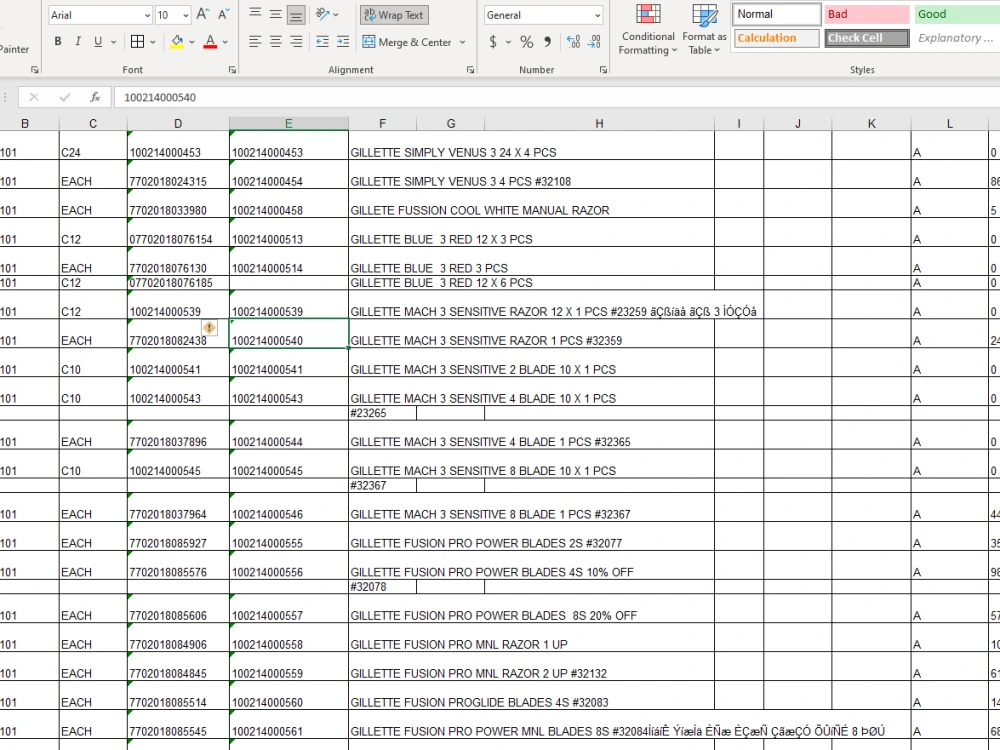Select cell #23265

383,413
